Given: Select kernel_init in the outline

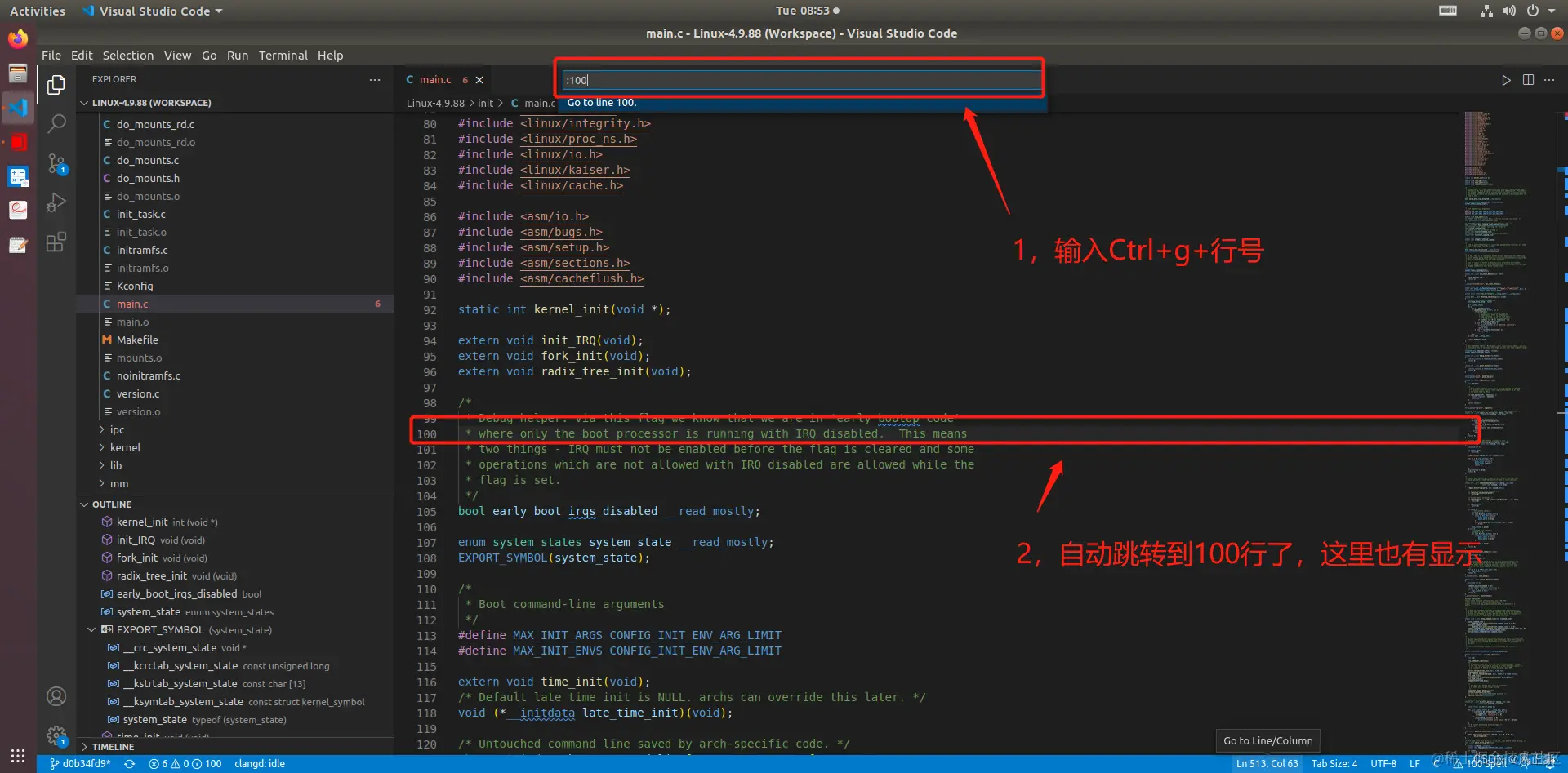Looking at the screenshot, I should point(142,522).
